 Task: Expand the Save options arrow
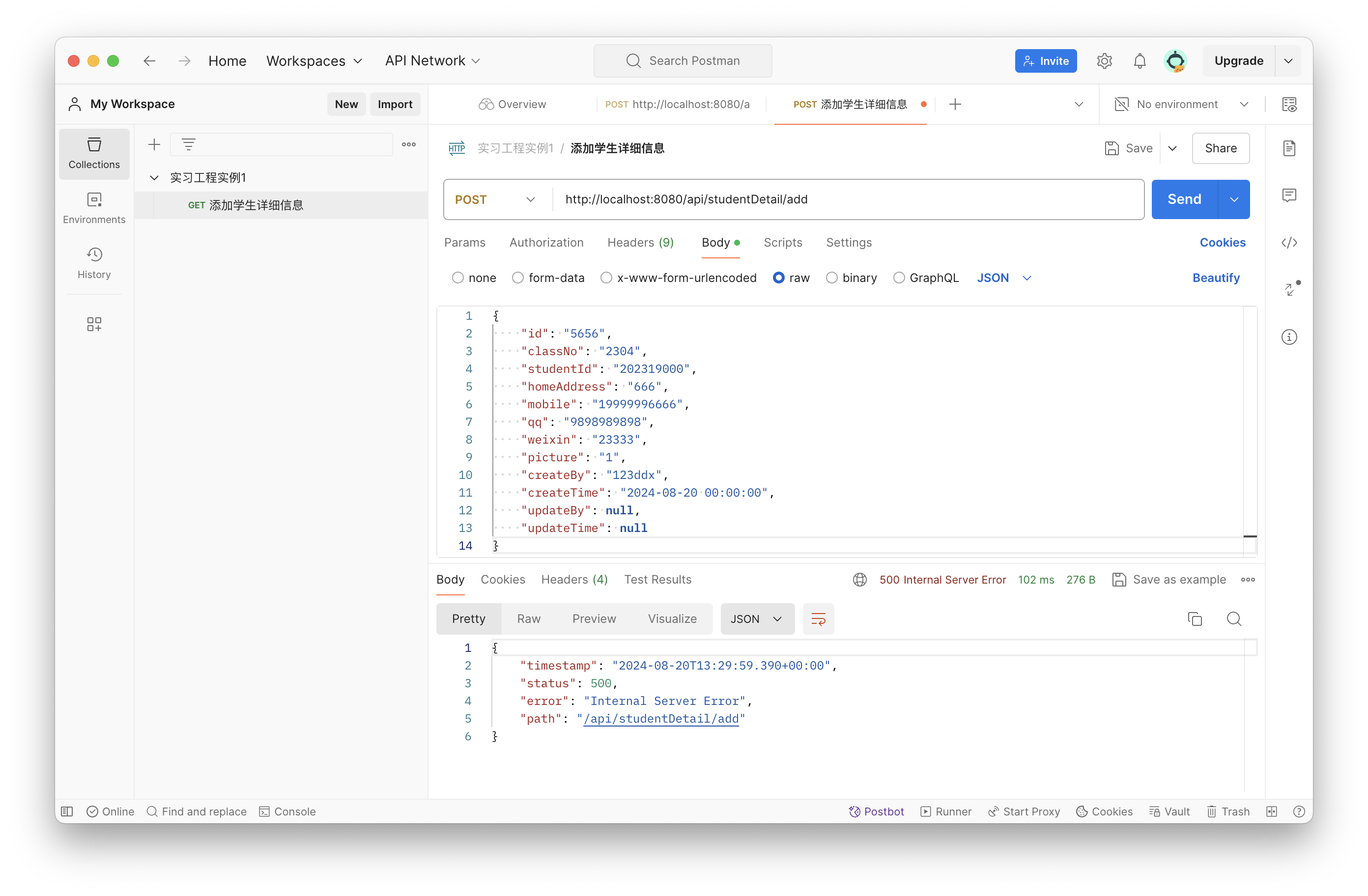pos(1172,148)
